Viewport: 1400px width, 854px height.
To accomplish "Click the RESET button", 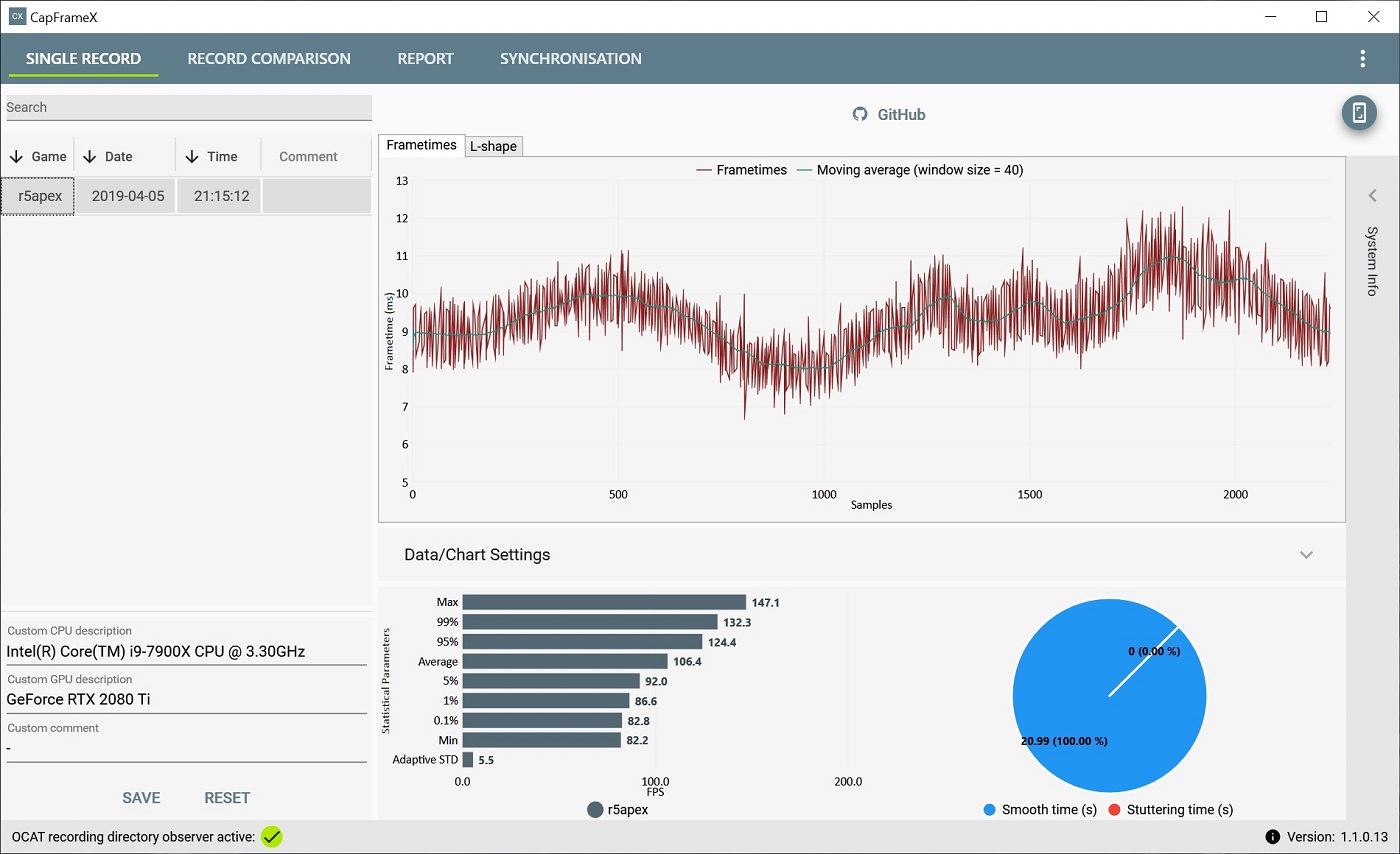I will click(x=227, y=798).
